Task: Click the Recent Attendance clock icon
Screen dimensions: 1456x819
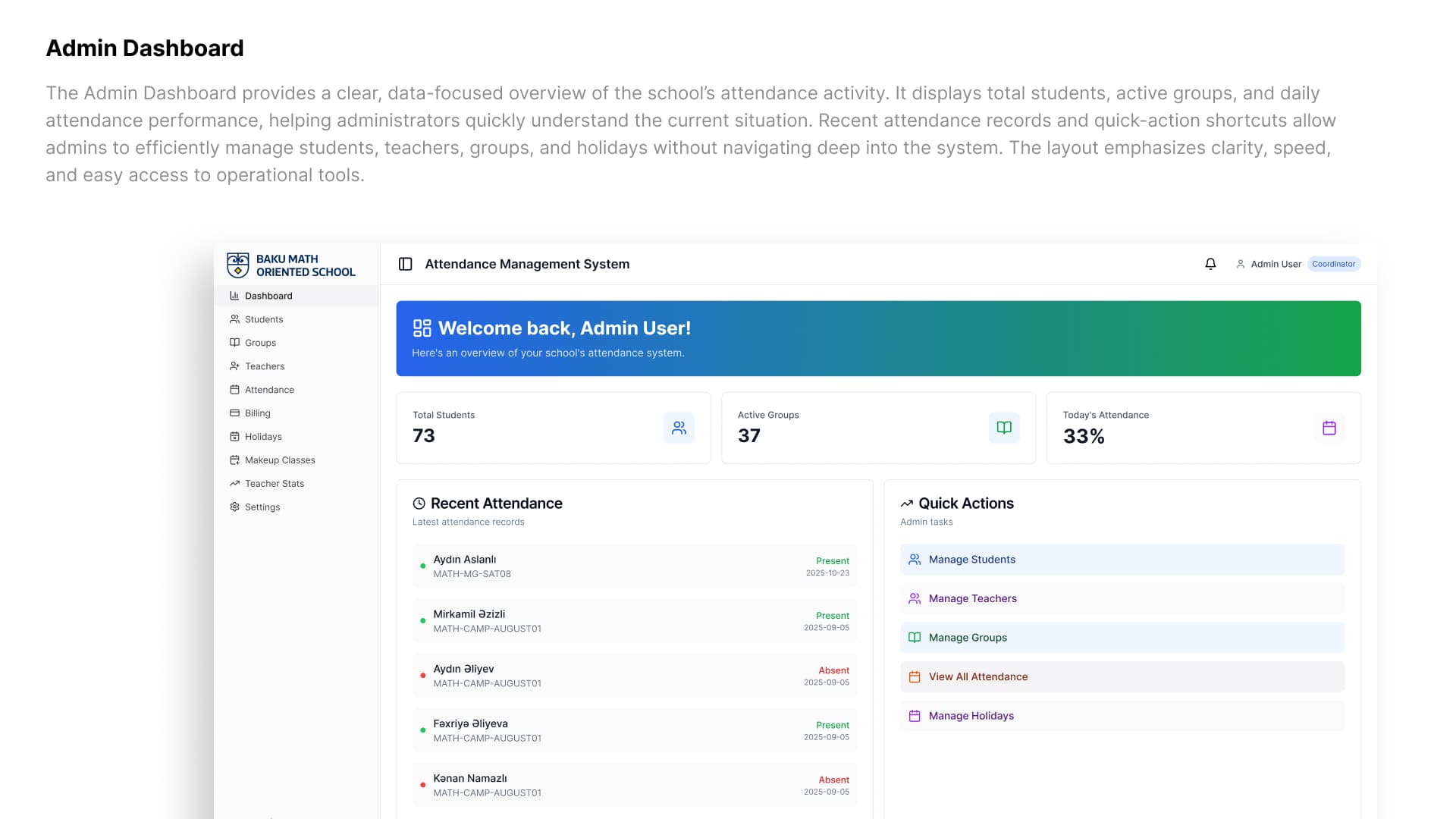Action: click(x=419, y=504)
